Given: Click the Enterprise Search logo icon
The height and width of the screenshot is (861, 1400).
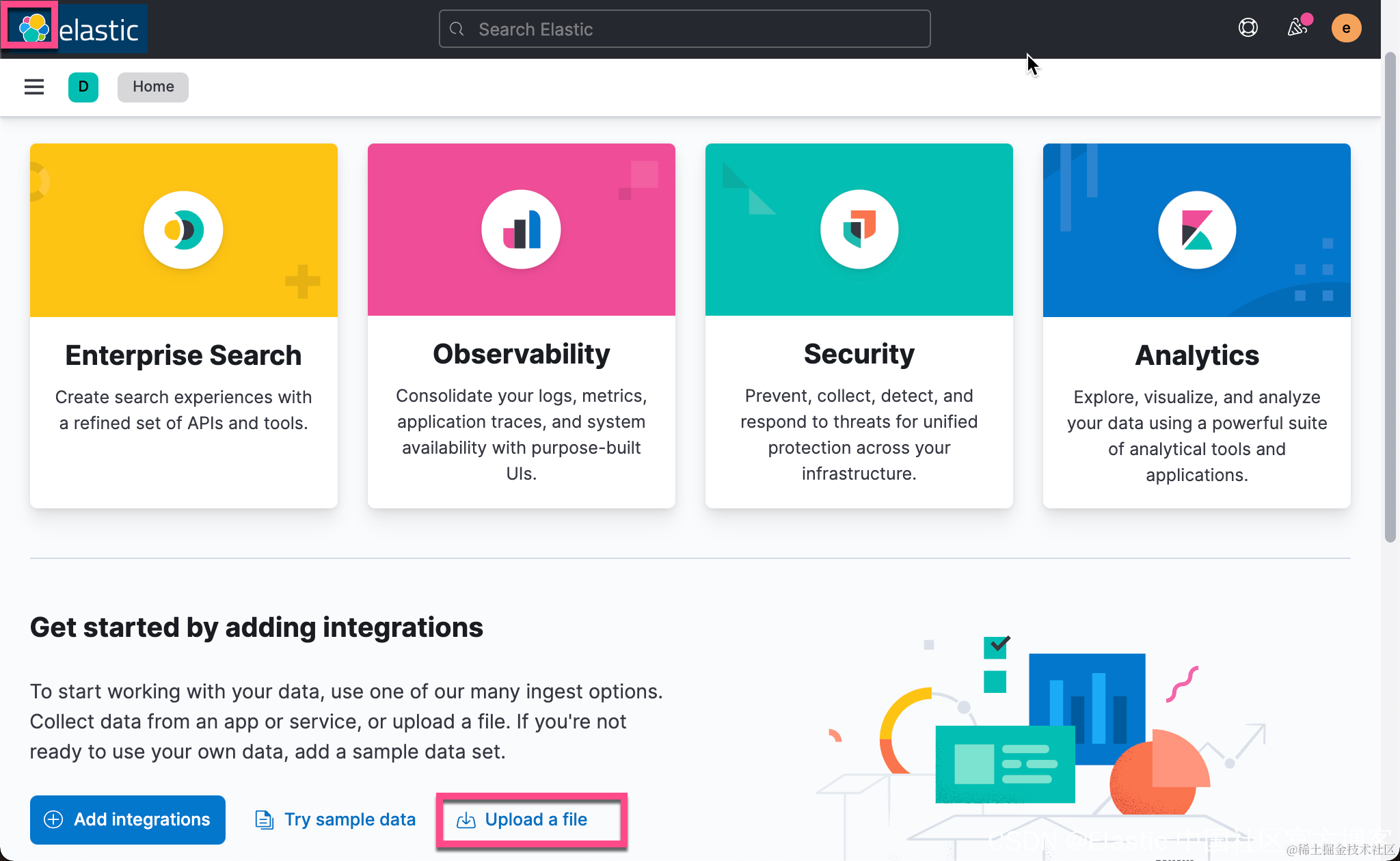Looking at the screenshot, I should (183, 230).
